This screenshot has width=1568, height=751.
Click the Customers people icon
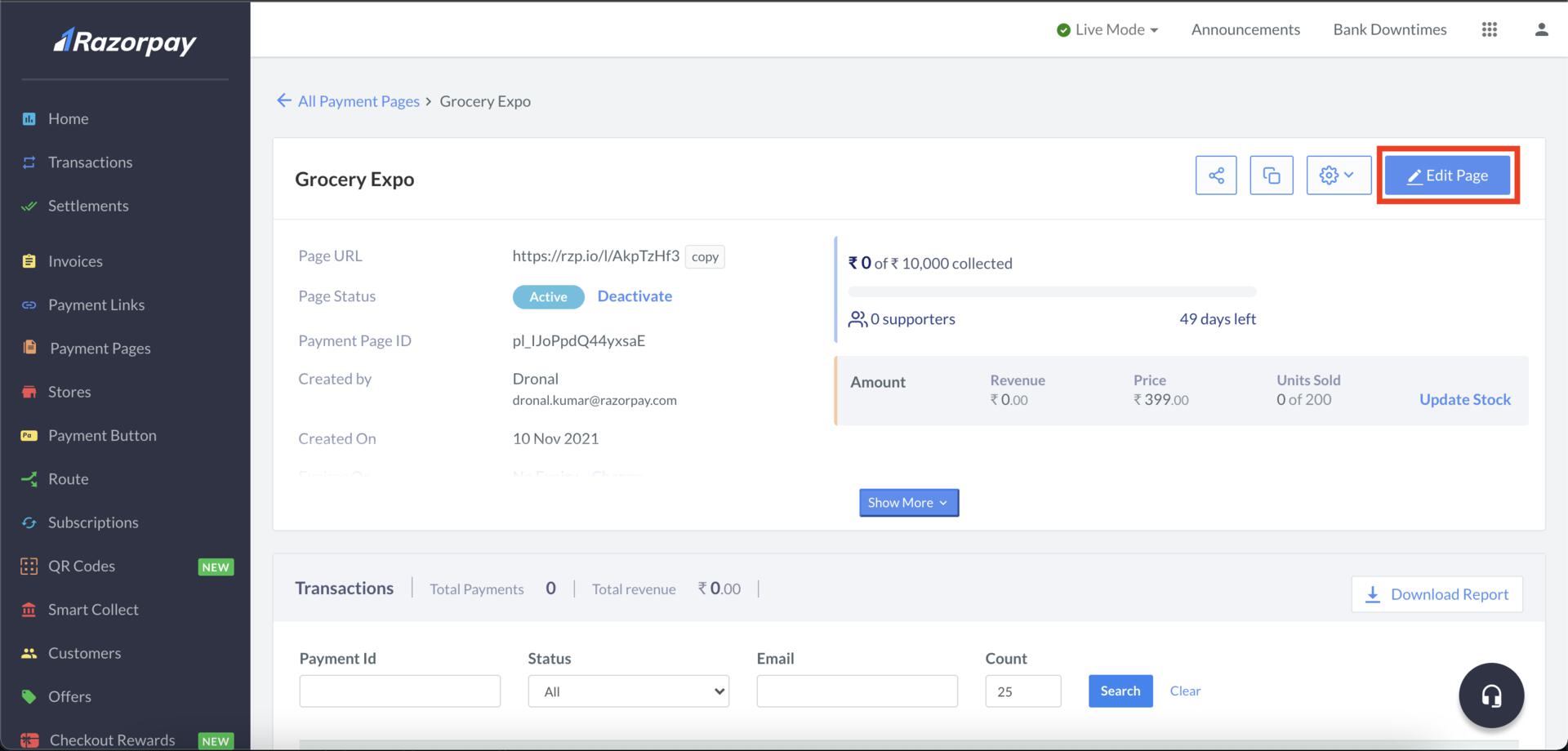(29, 653)
